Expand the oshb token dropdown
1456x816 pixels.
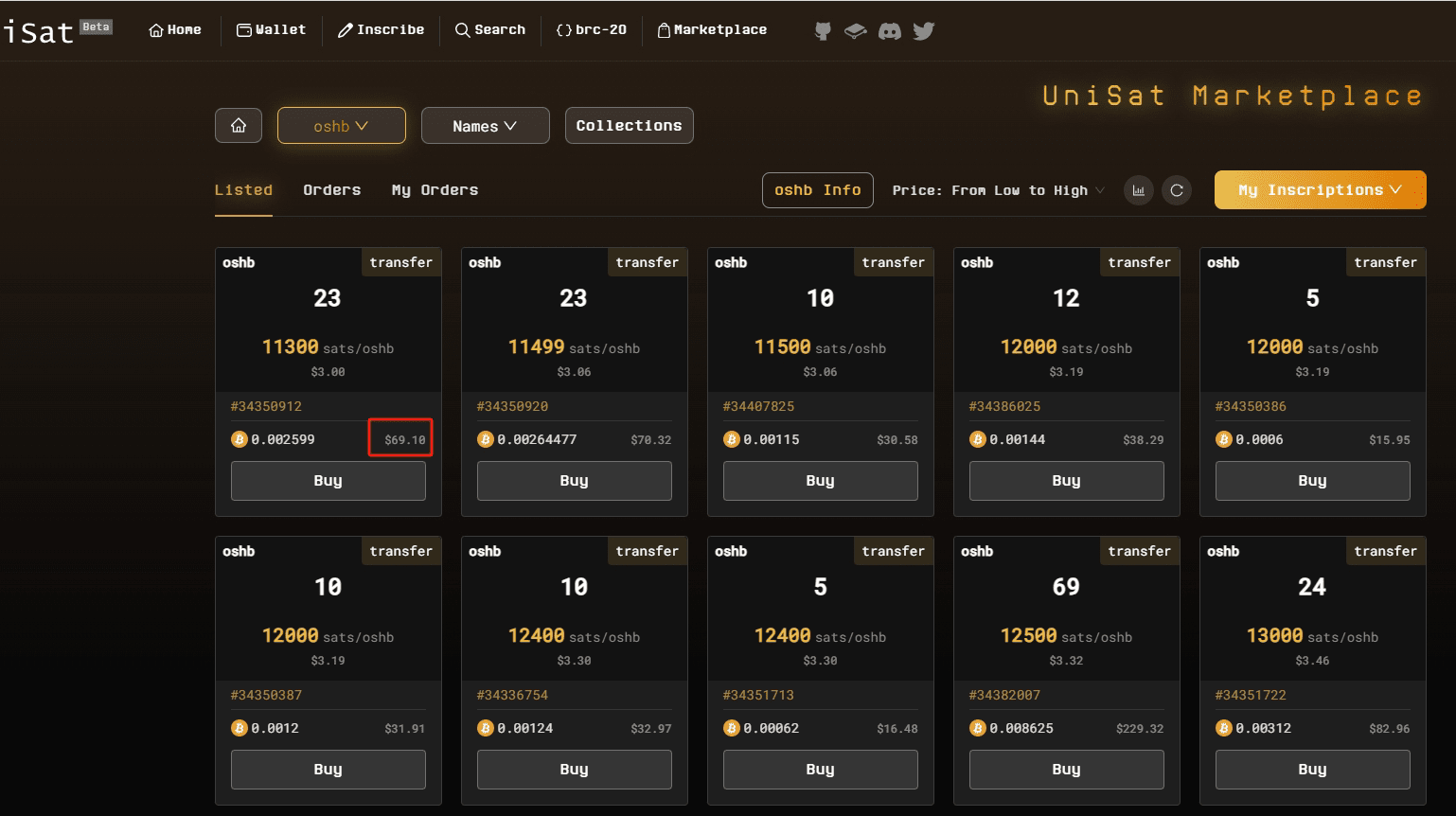point(341,125)
